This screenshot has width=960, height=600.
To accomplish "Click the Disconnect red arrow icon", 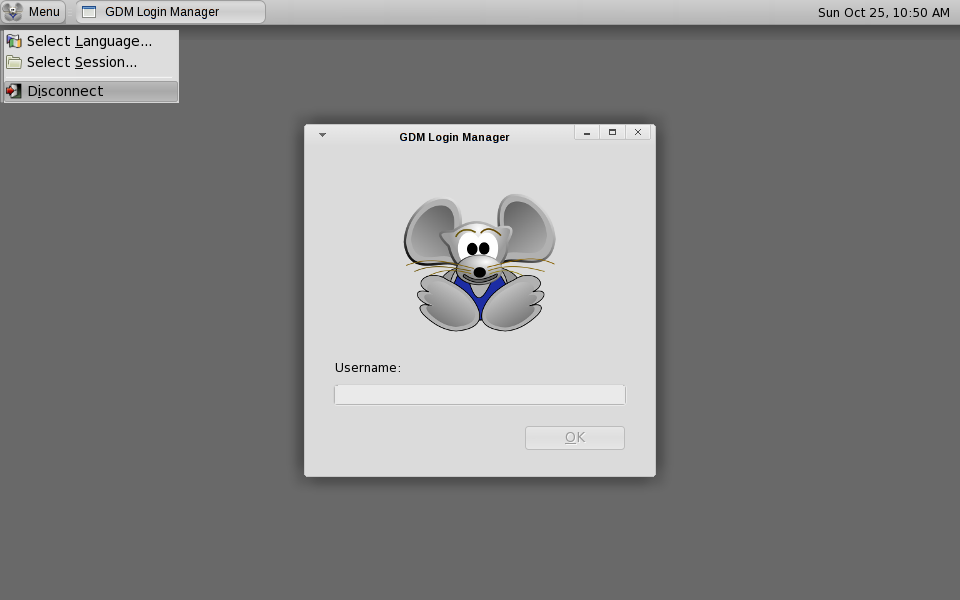I will [14, 91].
